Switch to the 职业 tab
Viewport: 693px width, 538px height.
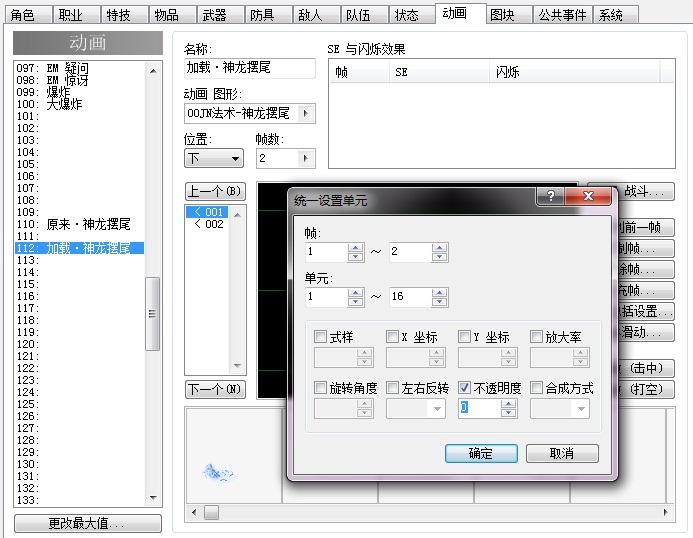[76, 15]
